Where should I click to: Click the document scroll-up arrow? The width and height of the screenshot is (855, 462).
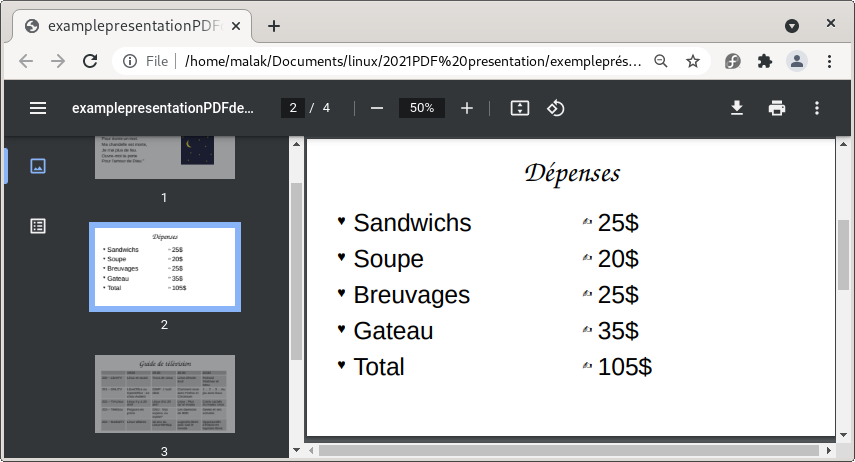(x=844, y=144)
